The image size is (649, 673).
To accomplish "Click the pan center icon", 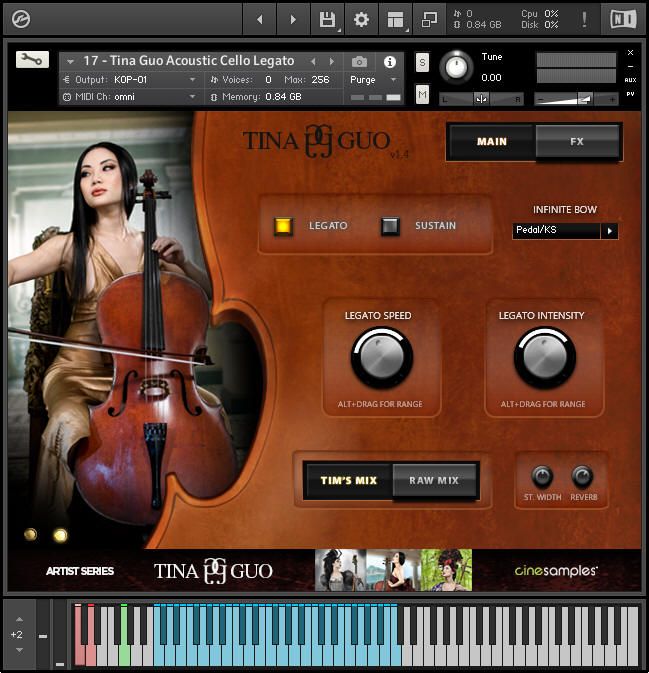I will (481, 99).
